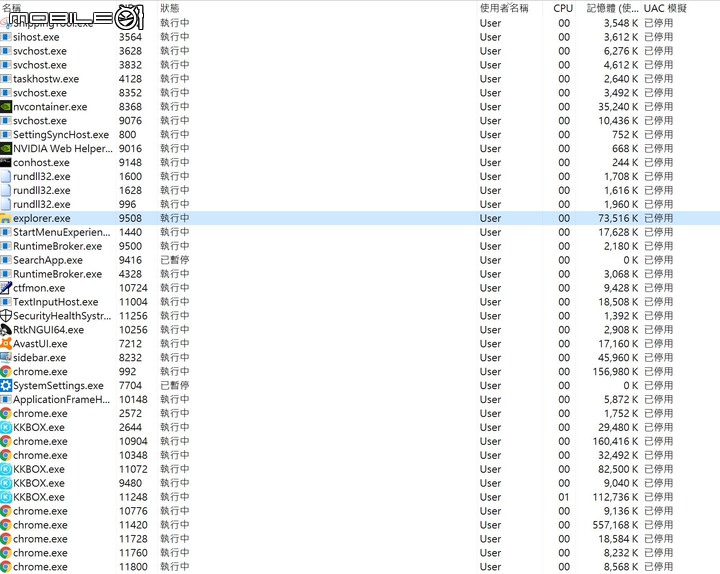Image resolution: width=720 pixels, height=574 pixels.
Task: Click the rundll32.exe icon for PID 1600
Action: (6, 176)
